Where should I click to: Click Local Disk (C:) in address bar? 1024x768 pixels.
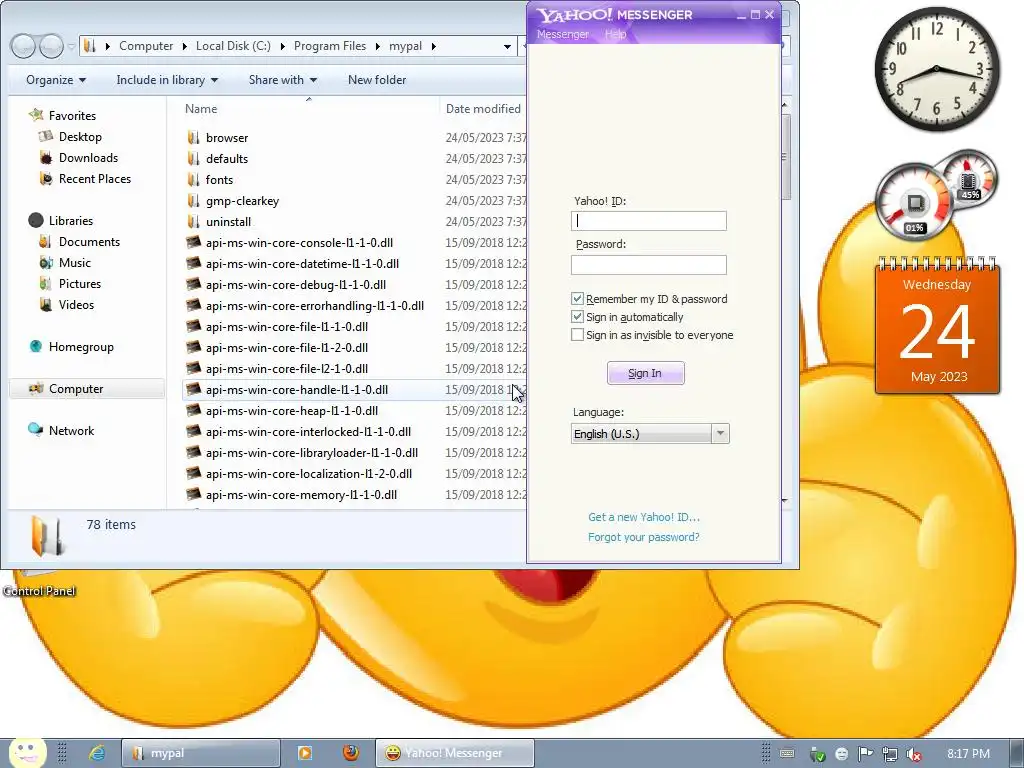[233, 46]
